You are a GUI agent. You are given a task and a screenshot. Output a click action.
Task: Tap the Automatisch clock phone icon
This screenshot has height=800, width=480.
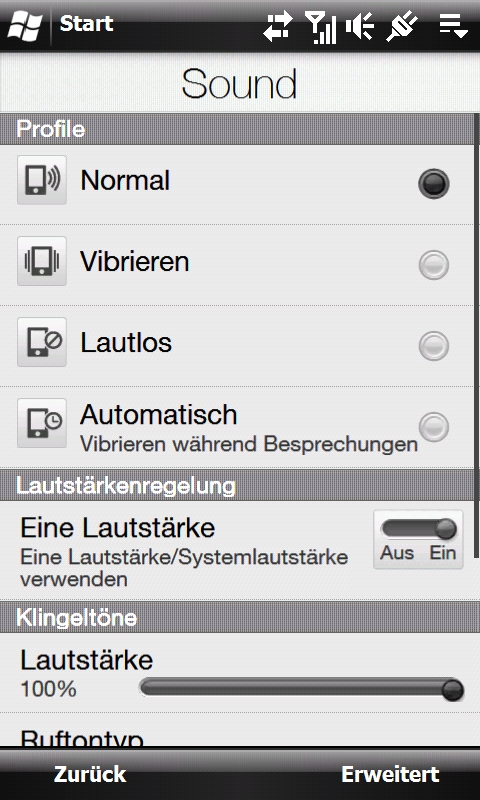coord(42,423)
